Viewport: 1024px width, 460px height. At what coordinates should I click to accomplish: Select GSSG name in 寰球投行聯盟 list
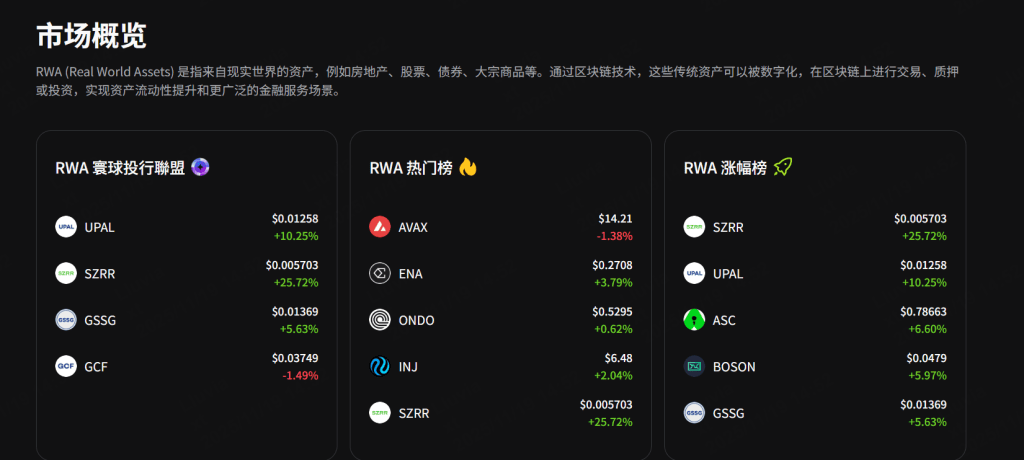point(100,320)
